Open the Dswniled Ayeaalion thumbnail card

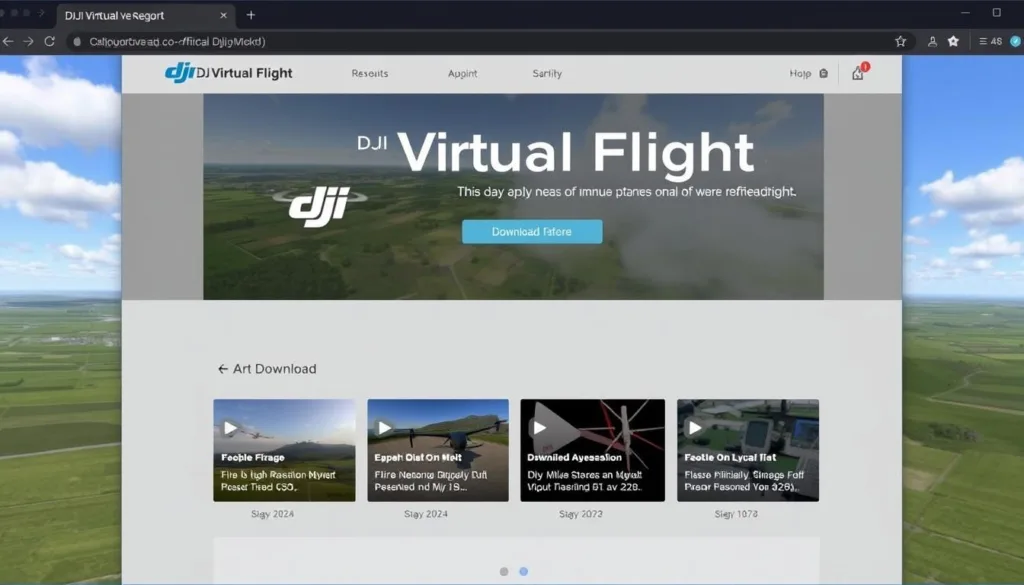tap(592, 451)
